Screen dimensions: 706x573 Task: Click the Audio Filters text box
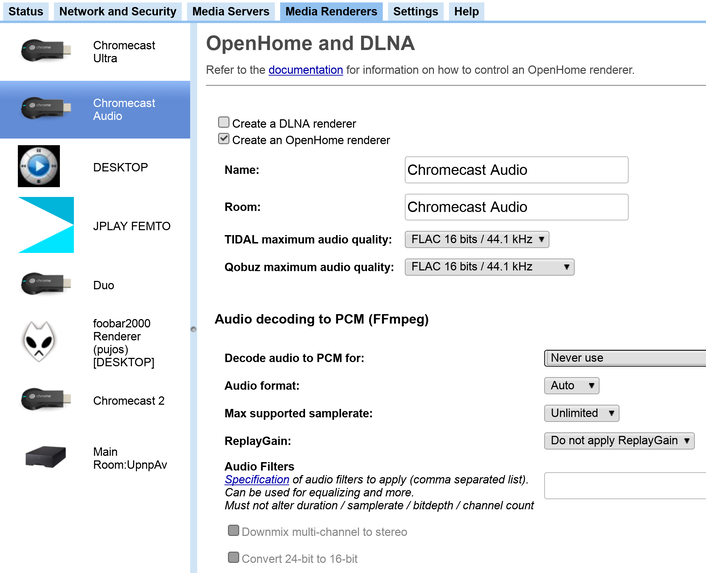point(625,485)
